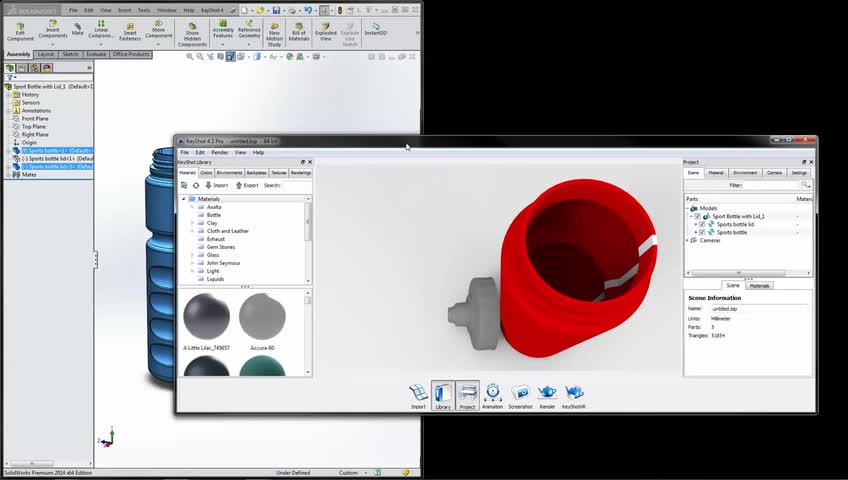Screen dimensions: 848x480
Task: Click the Edit Component icon in SolidWorks
Action: coord(20,32)
